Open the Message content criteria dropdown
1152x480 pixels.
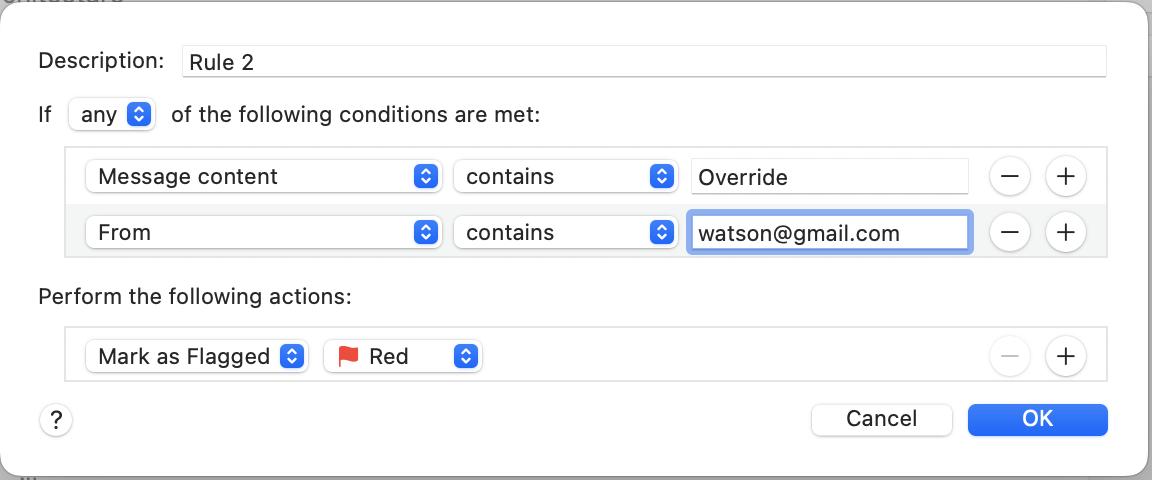pos(264,176)
